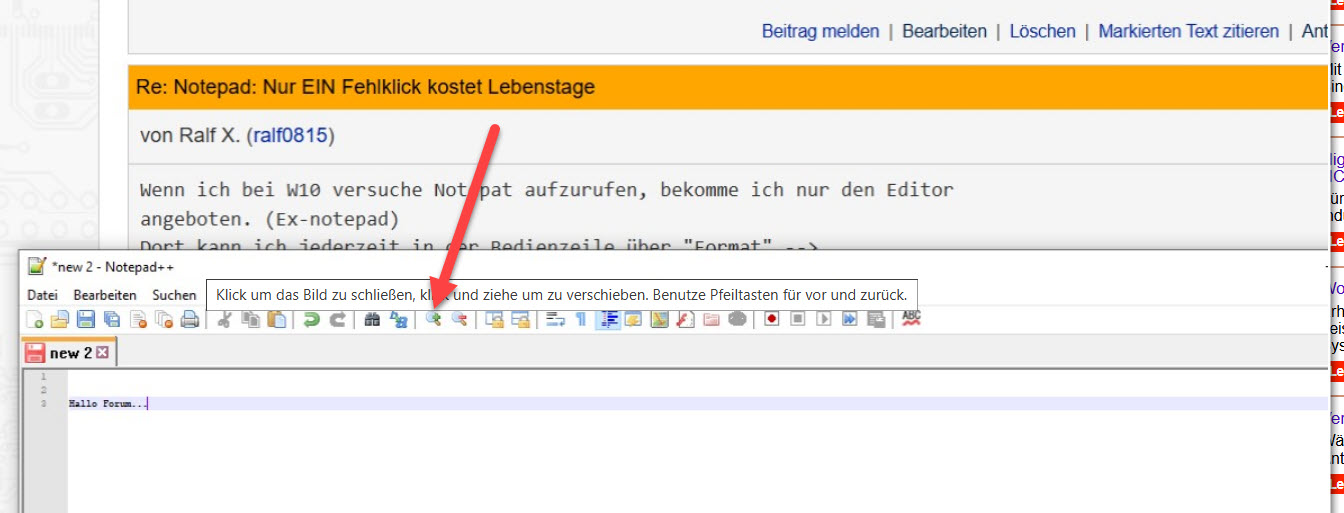Open the Suchen menu
The image size is (1344, 513).
[174, 295]
